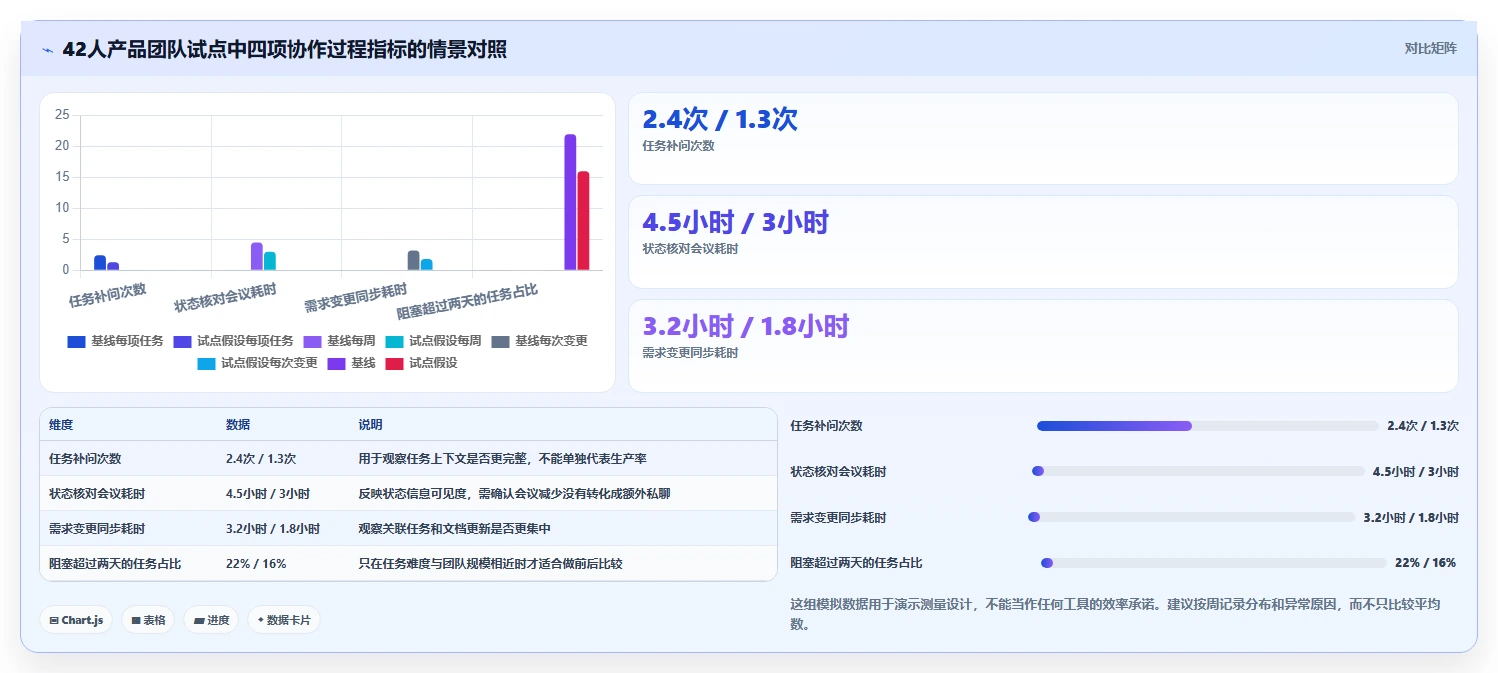This screenshot has height=673, width=1498.
Task: Click description starting 用于观察任务上下文是否更完整
Action: pos(502,459)
